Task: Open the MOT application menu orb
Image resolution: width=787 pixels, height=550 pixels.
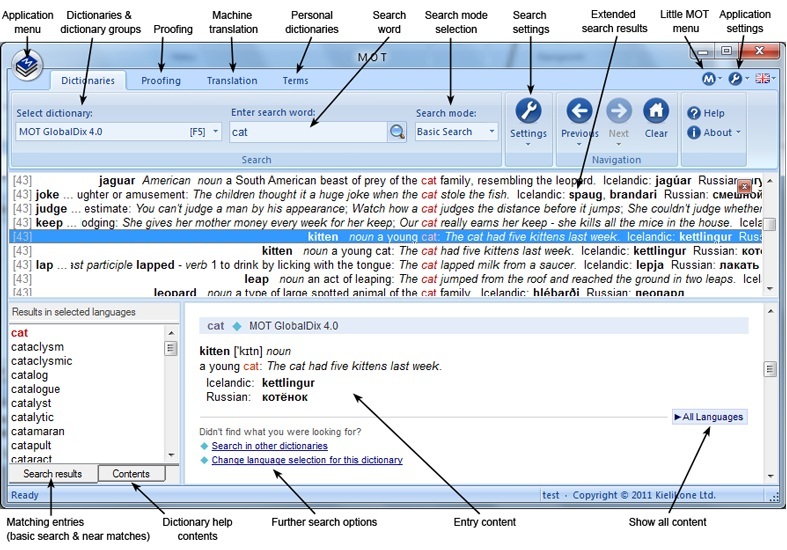Action: pyautogui.click(x=27, y=66)
